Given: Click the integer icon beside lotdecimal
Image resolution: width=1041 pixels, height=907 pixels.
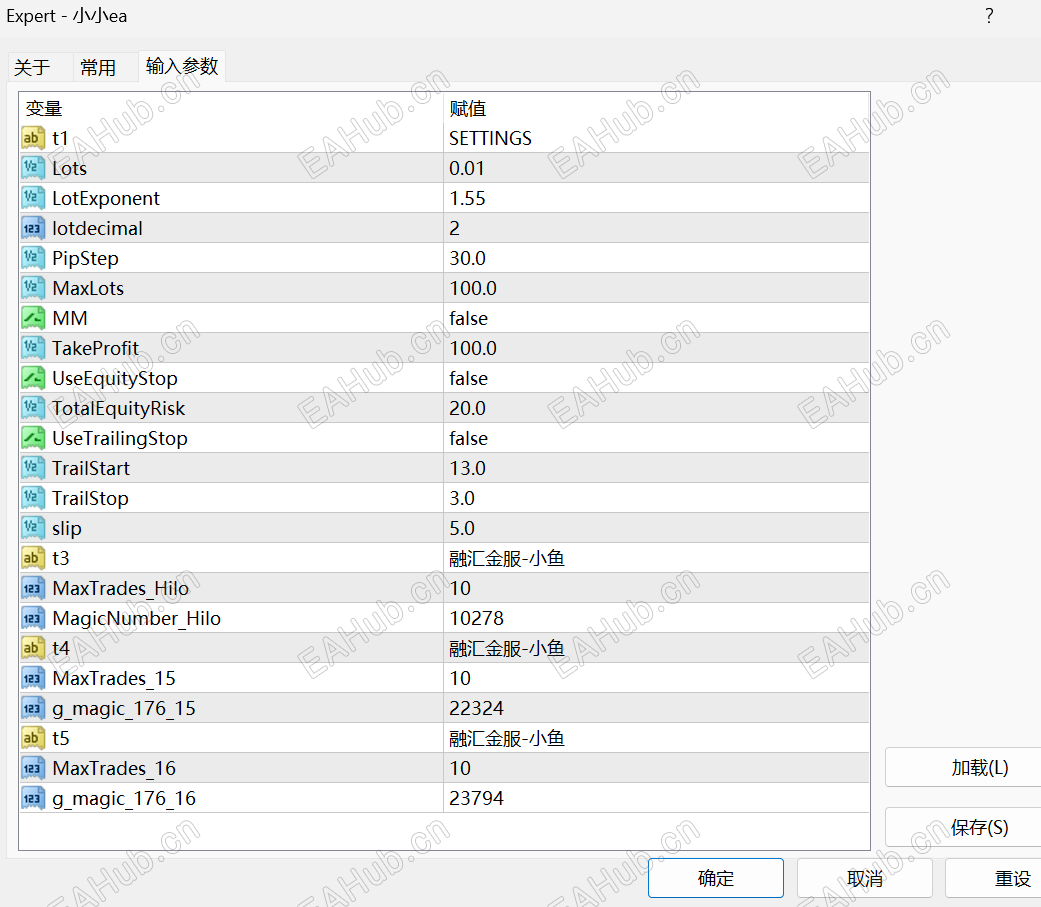Looking at the screenshot, I should pyautogui.click(x=33, y=228).
